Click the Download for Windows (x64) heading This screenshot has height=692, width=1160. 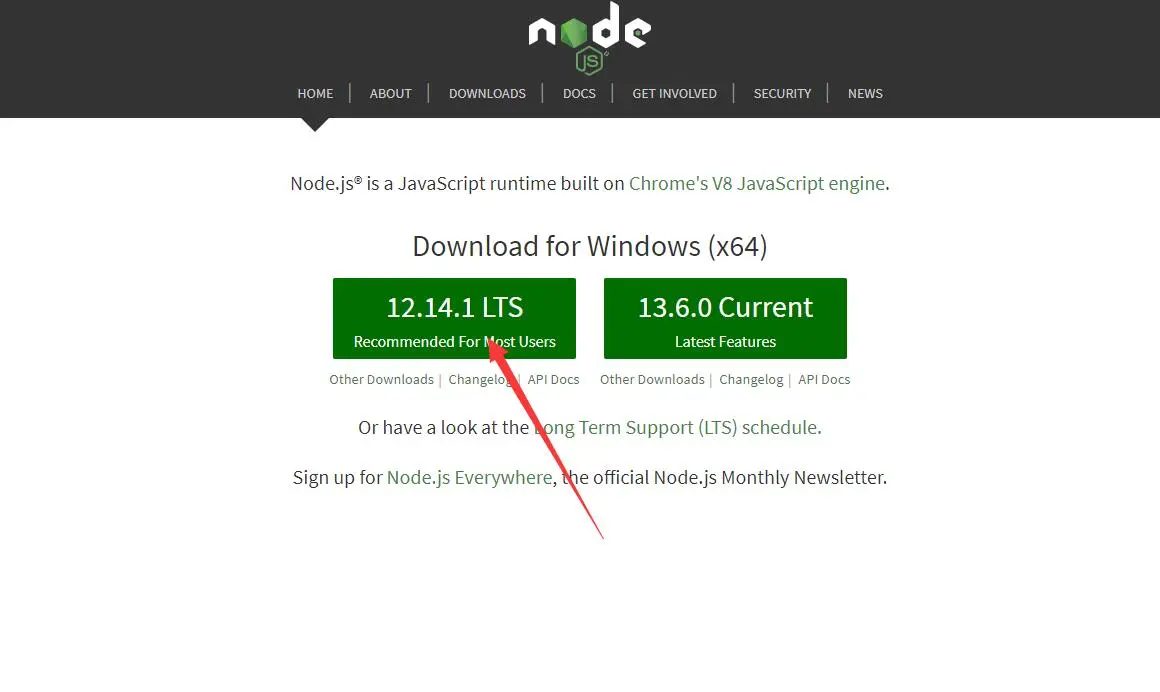pyautogui.click(x=590, y=246)
